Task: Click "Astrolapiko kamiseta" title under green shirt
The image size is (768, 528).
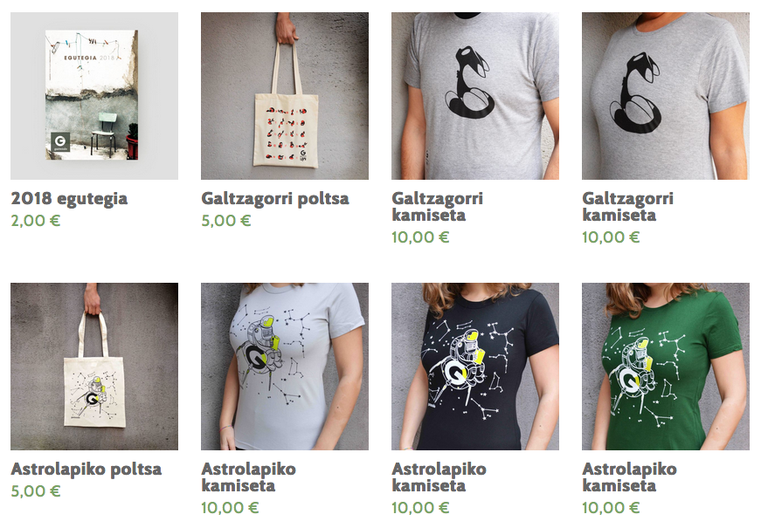Action: (x=630, y=477)
